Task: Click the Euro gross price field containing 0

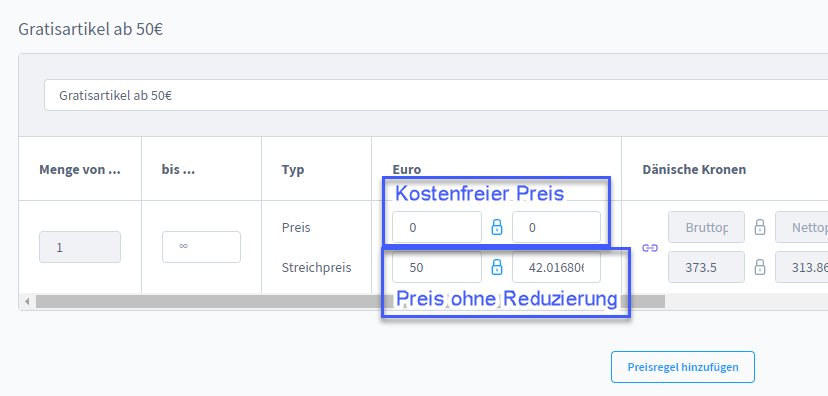Action: click(437, 228)
